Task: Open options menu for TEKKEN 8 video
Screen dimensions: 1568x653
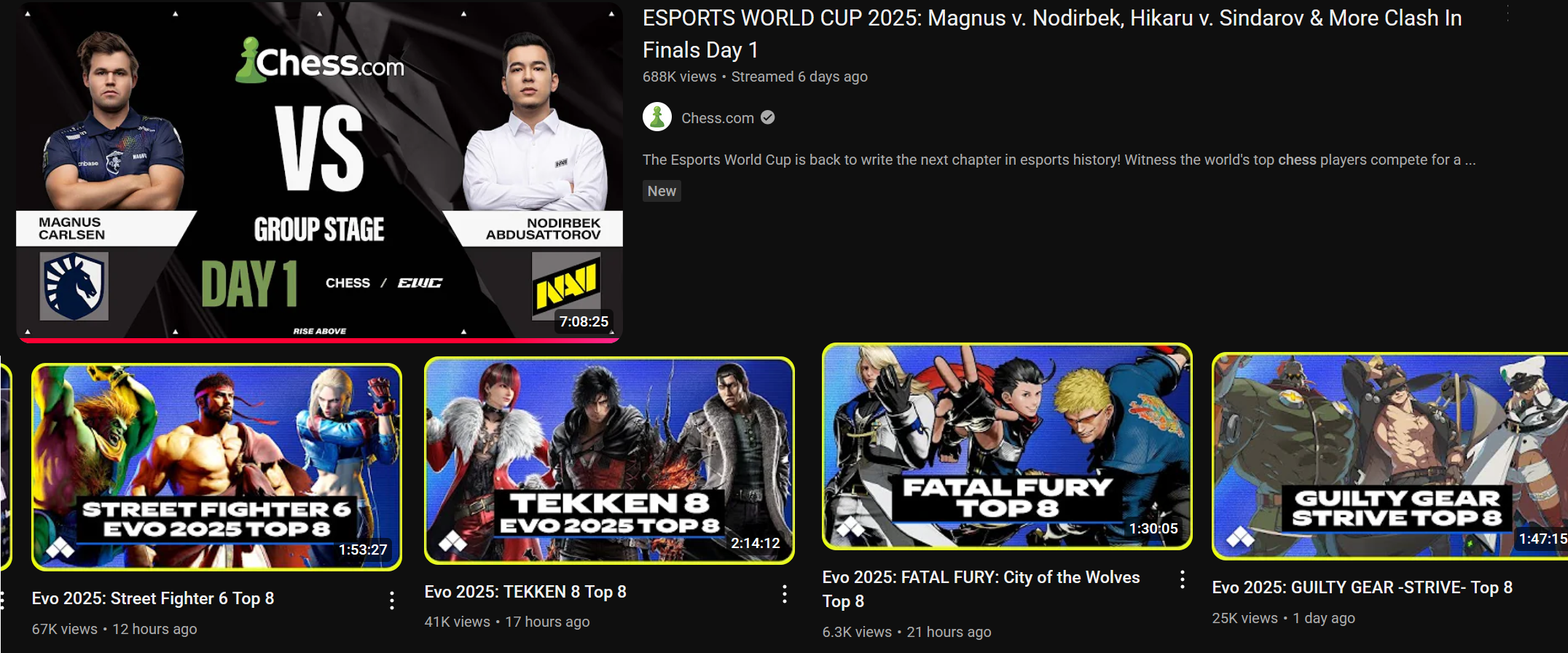Action: tap(785, 594)
